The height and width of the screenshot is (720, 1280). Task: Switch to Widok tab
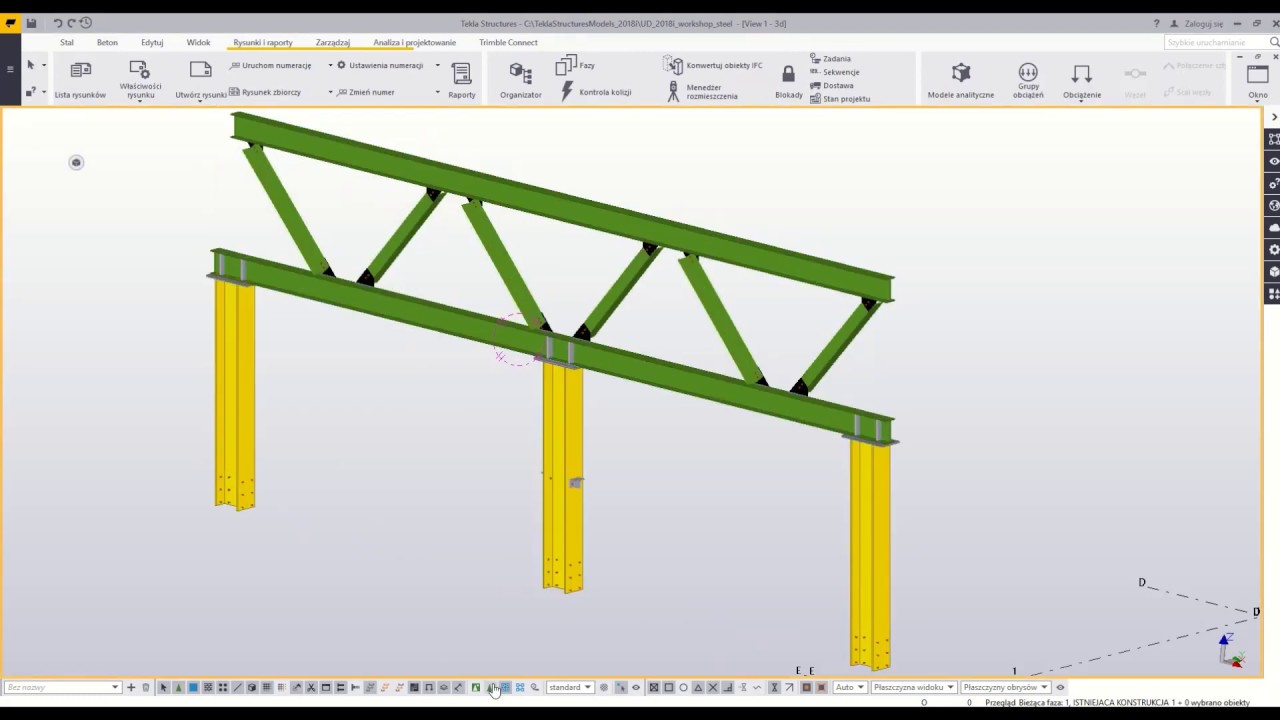[198, 42]
